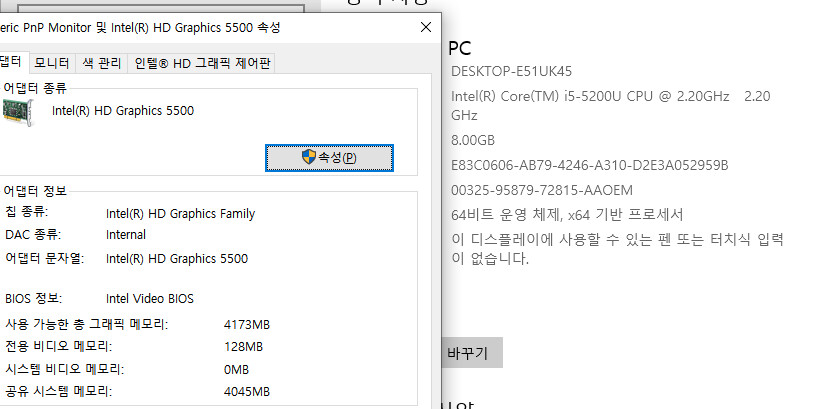Screen dimensions: 830x409
Task: Click the 사용 가능한 총 그래픽 메모리 label
Action: [86, 324]
